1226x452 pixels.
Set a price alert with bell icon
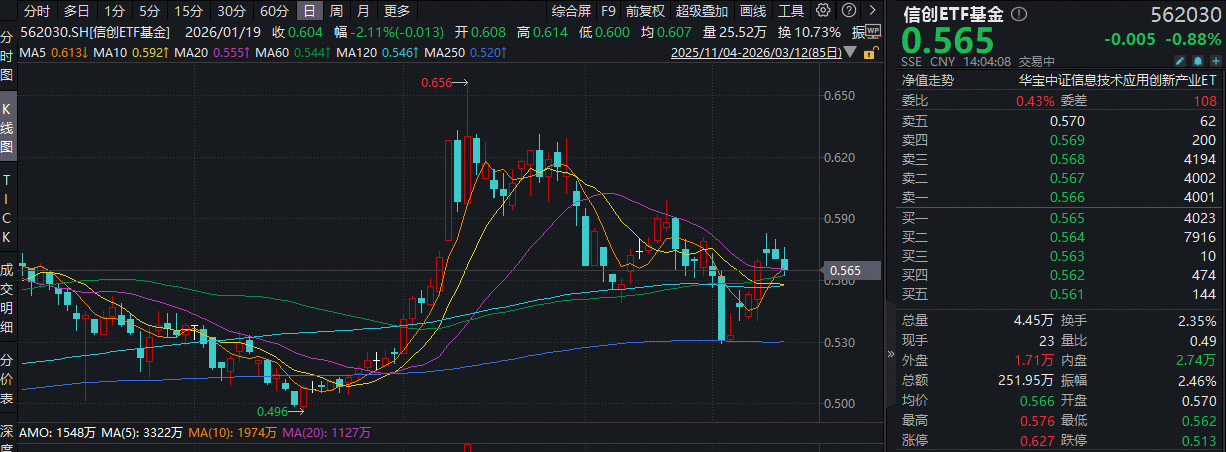[1197, 61]
